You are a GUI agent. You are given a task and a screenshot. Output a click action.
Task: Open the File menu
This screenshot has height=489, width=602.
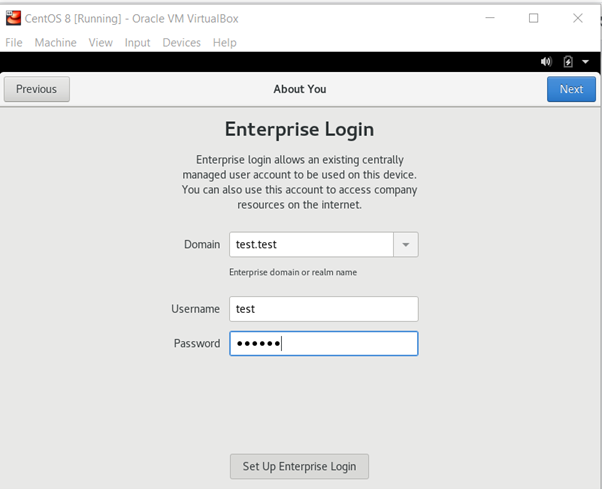click(x=14, y=43)
